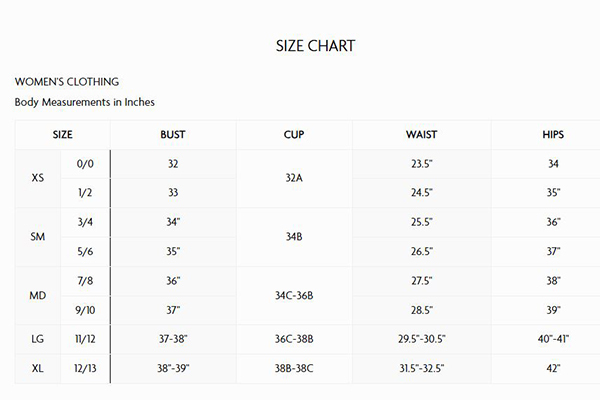The width and height of the screenshot is (600, 400).
Task: Click the Body Measurements in Inches text
Action: click(x=85, y=102)
